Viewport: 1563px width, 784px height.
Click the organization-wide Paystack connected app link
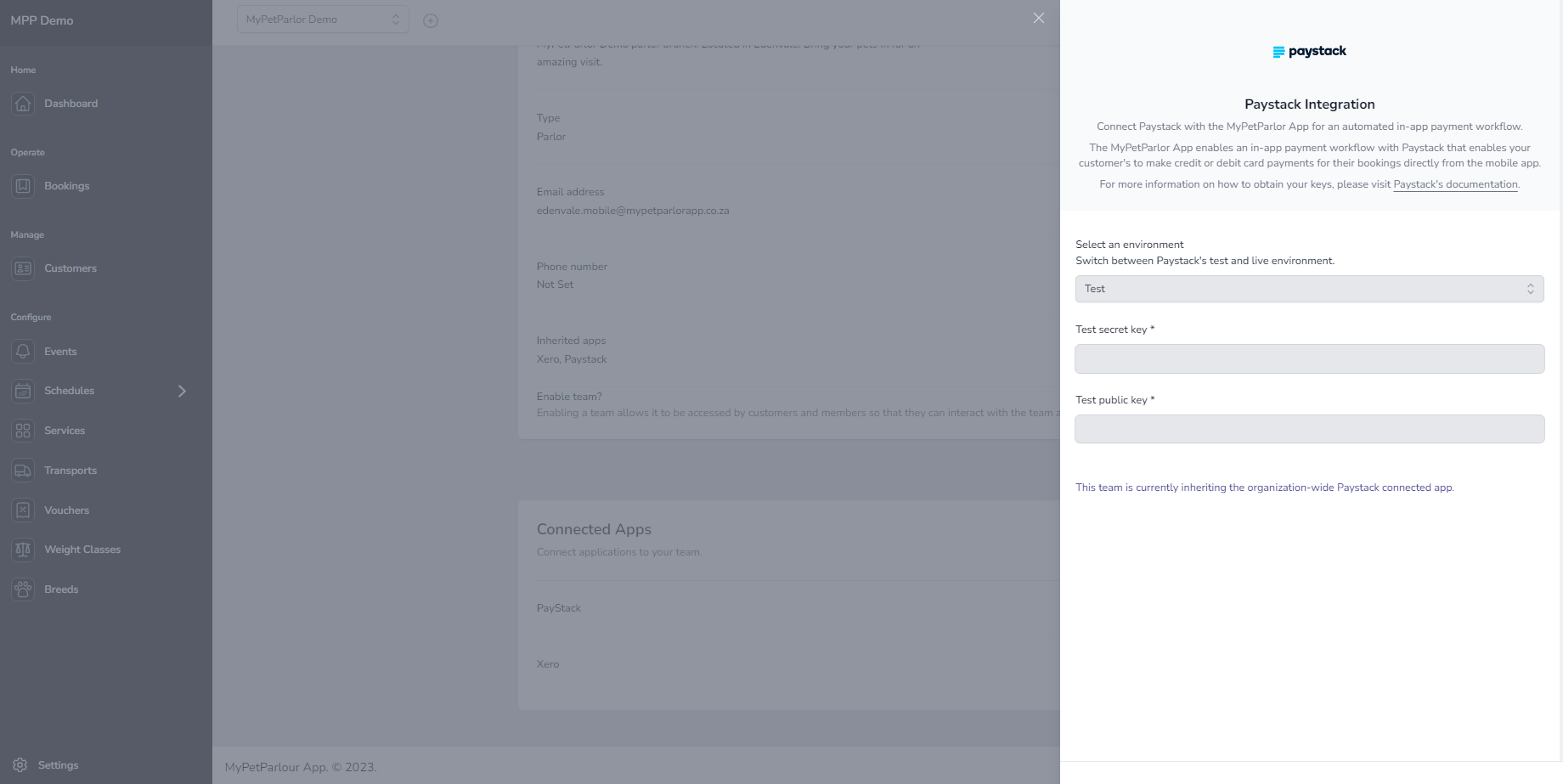pyautogui.click(x=1265, y=487)
